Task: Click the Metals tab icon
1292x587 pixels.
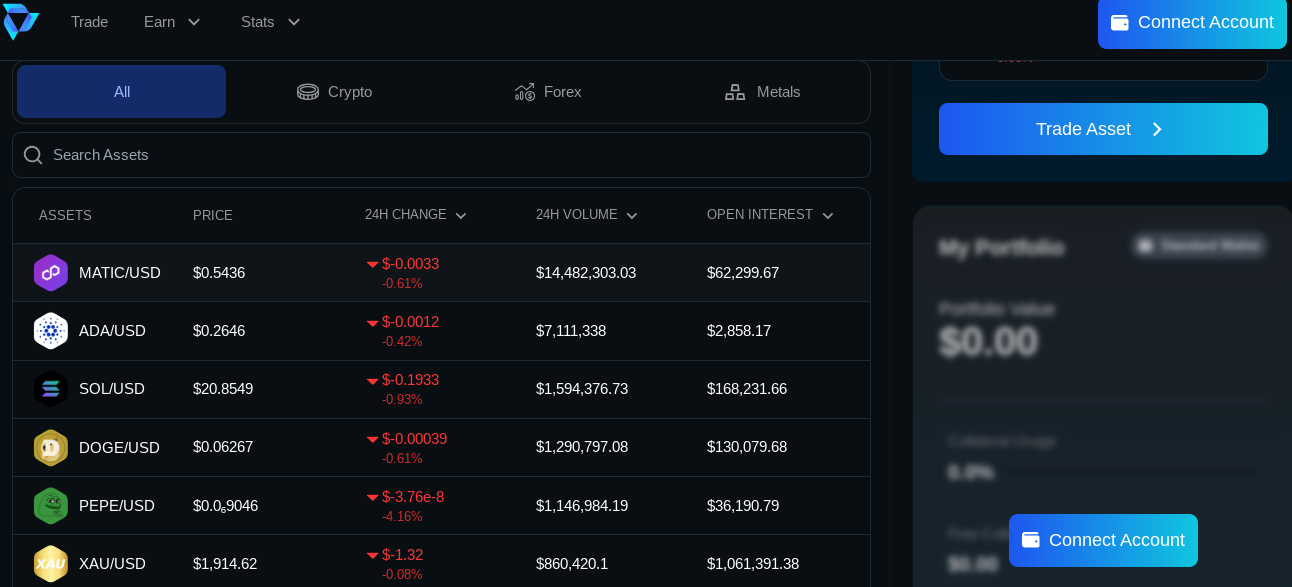Action: 735,92
